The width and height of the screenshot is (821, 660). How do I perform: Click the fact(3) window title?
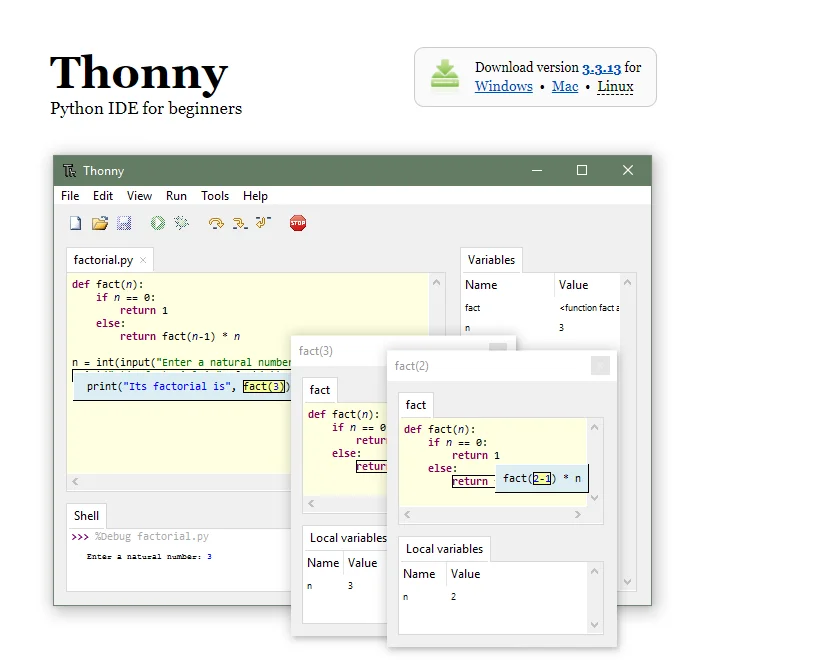(x=316, y=351)
